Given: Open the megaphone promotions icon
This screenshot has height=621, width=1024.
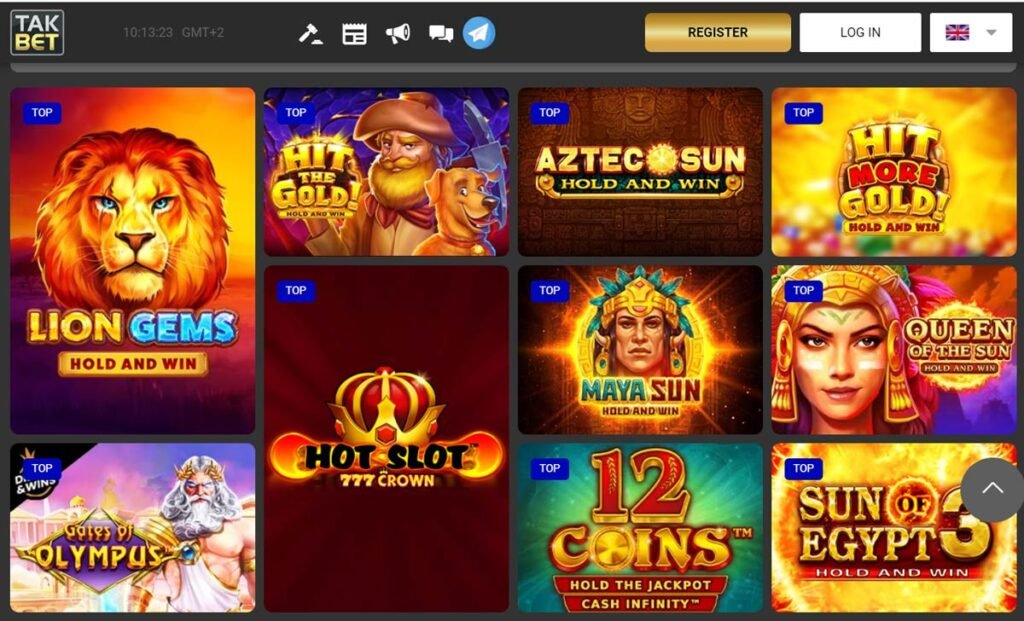Looking at the screenshot, I should 398,33.
